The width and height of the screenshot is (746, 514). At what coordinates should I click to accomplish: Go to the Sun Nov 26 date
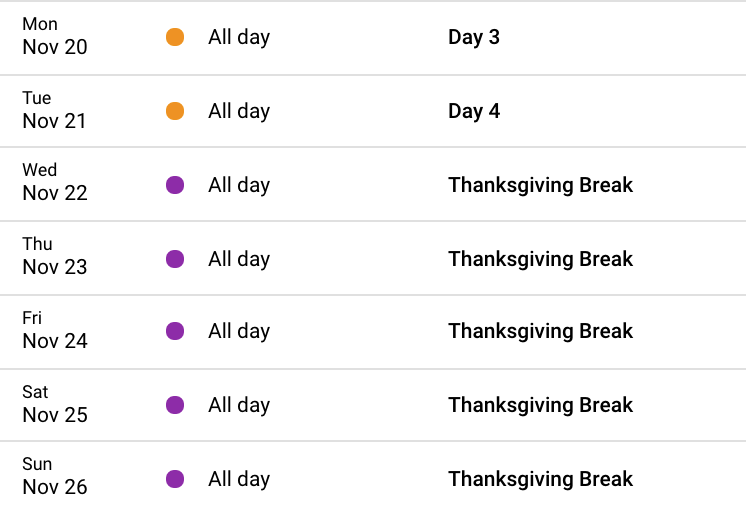(x=55, y=476)
